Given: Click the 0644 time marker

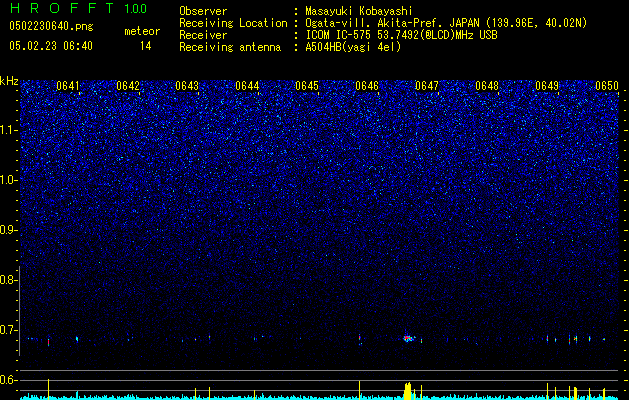Looking at the screenshot, I should pos(247,86).
